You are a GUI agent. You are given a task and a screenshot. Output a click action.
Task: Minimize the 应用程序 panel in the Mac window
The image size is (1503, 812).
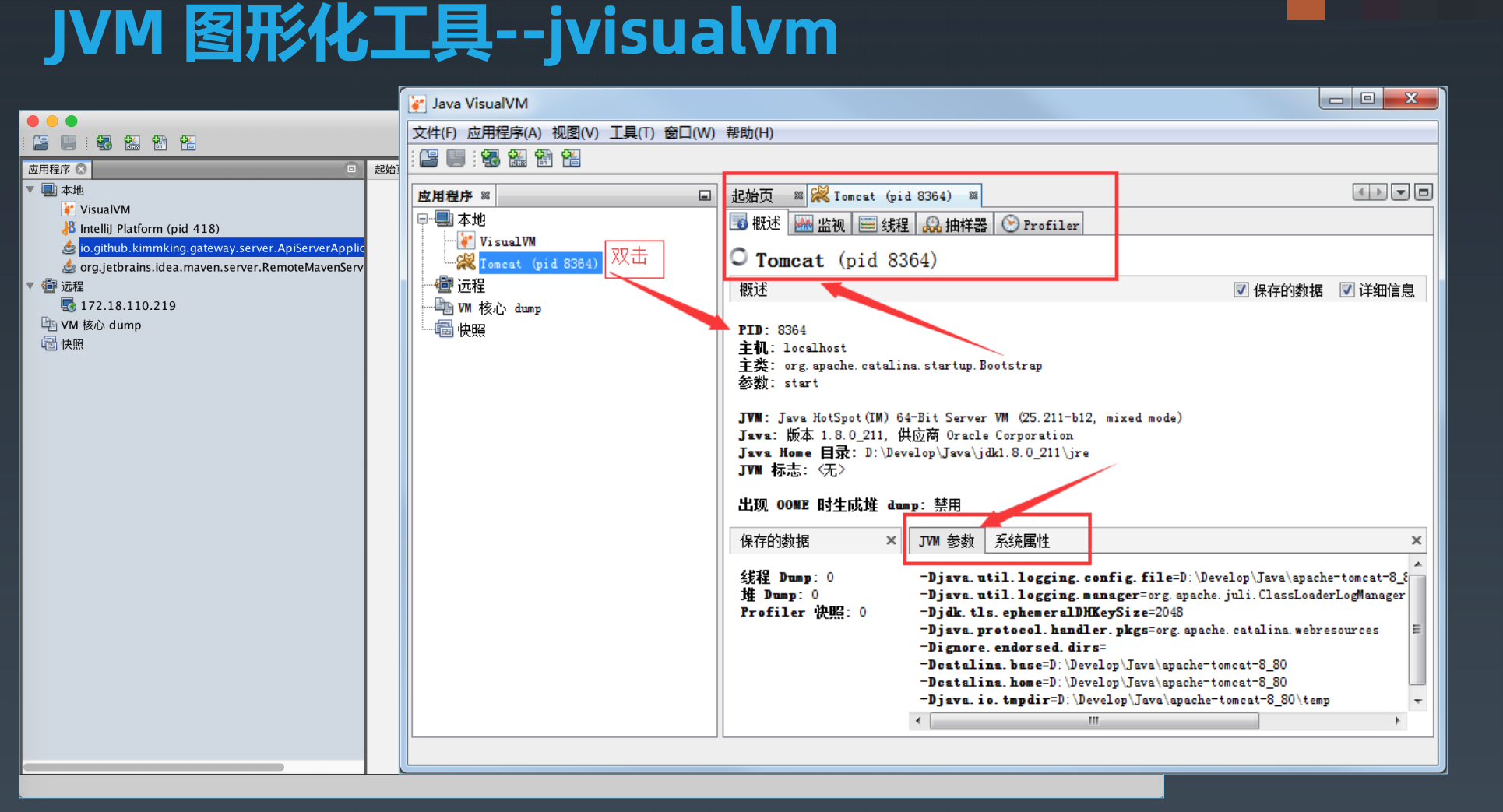[351, 169]
